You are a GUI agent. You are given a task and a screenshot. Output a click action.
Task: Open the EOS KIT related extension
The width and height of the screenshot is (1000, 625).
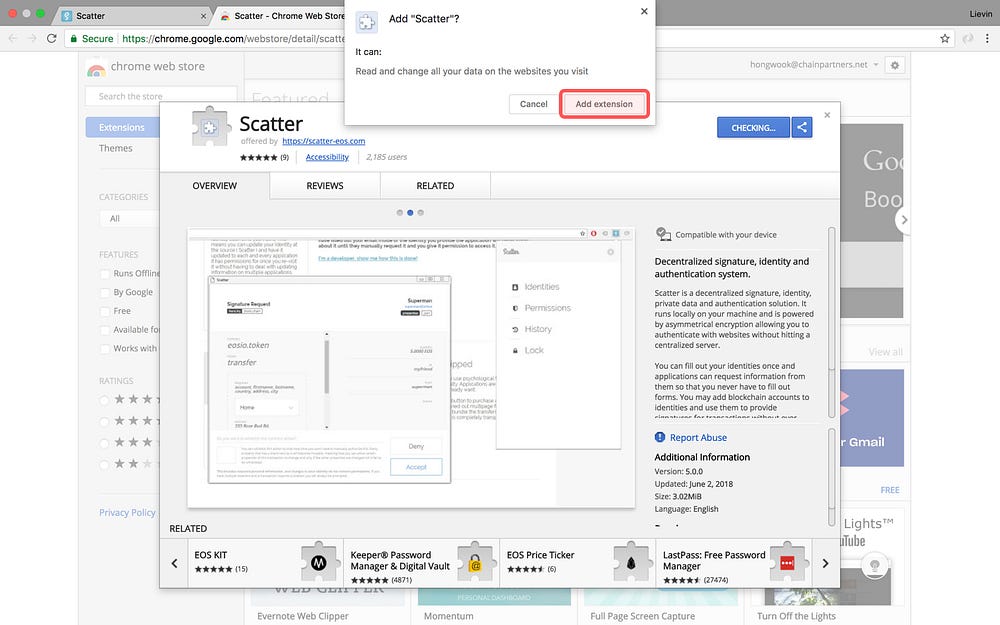coord(265,562)
